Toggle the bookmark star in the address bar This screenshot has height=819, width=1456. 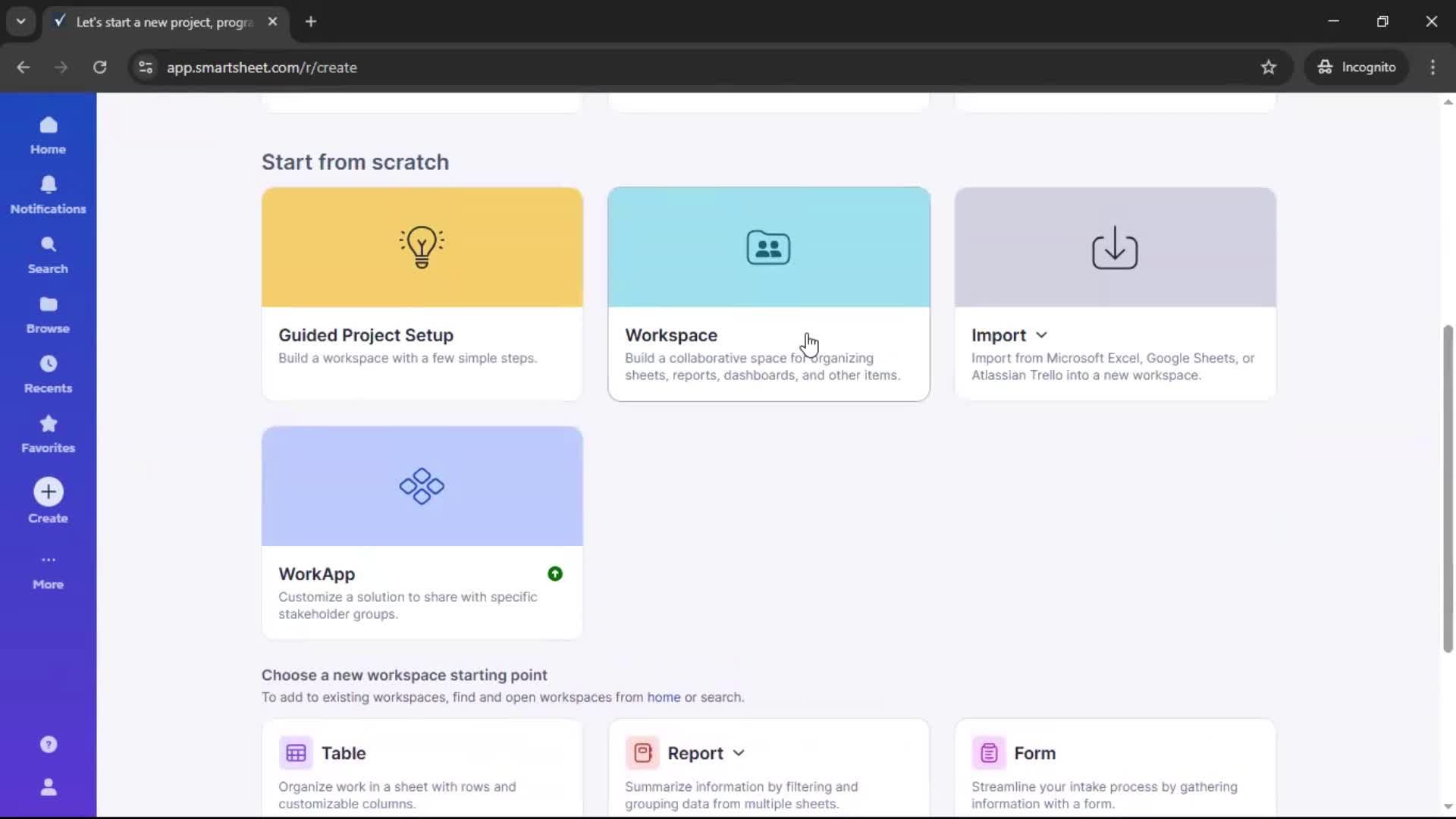coord(1269,67)
